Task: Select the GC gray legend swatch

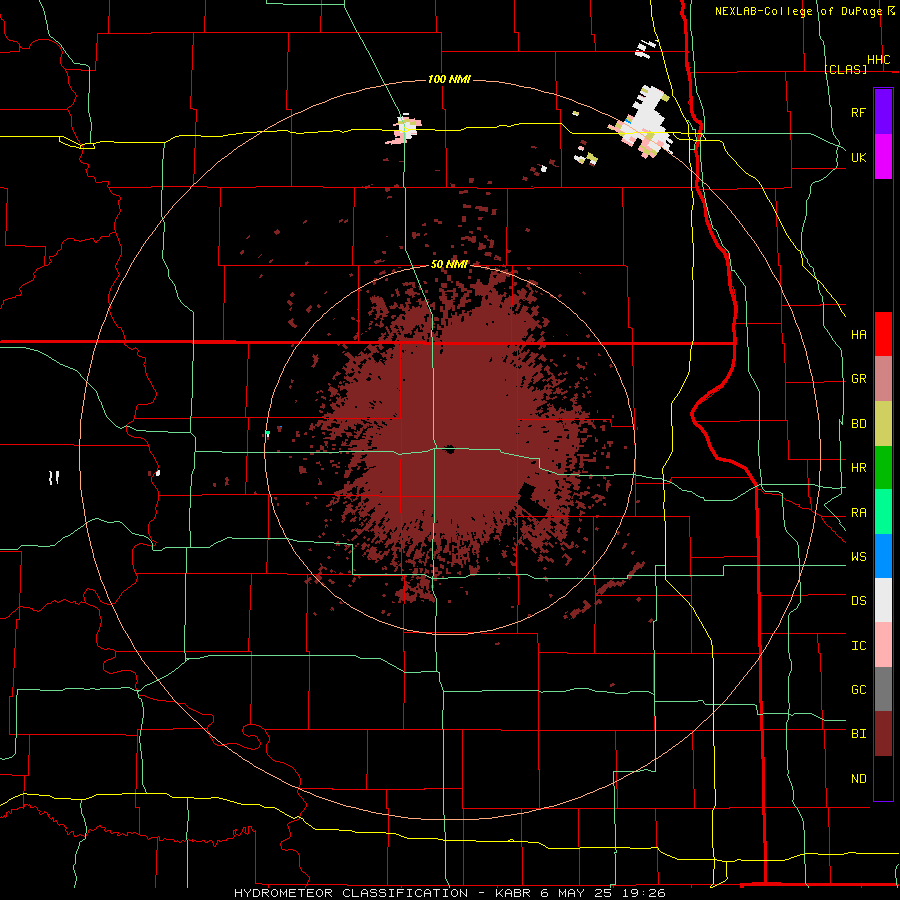Action: [x=883, y=689]
